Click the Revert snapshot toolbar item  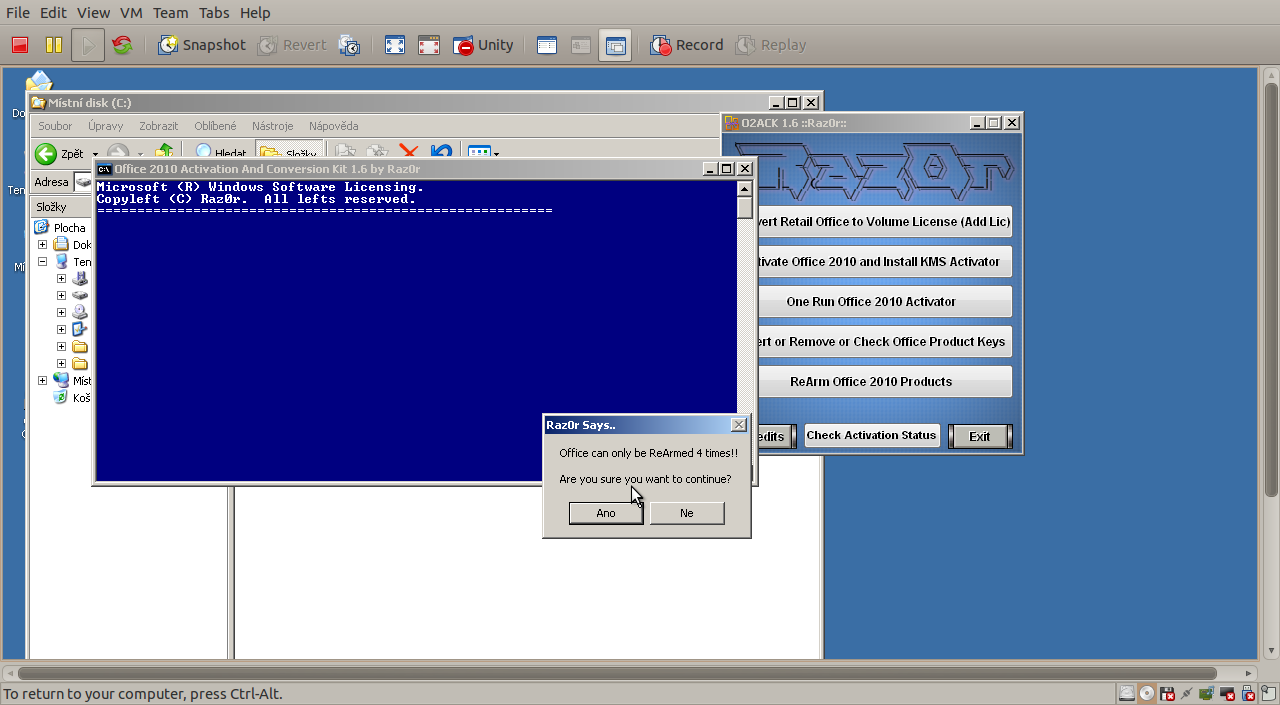click(x=292, y=45)
